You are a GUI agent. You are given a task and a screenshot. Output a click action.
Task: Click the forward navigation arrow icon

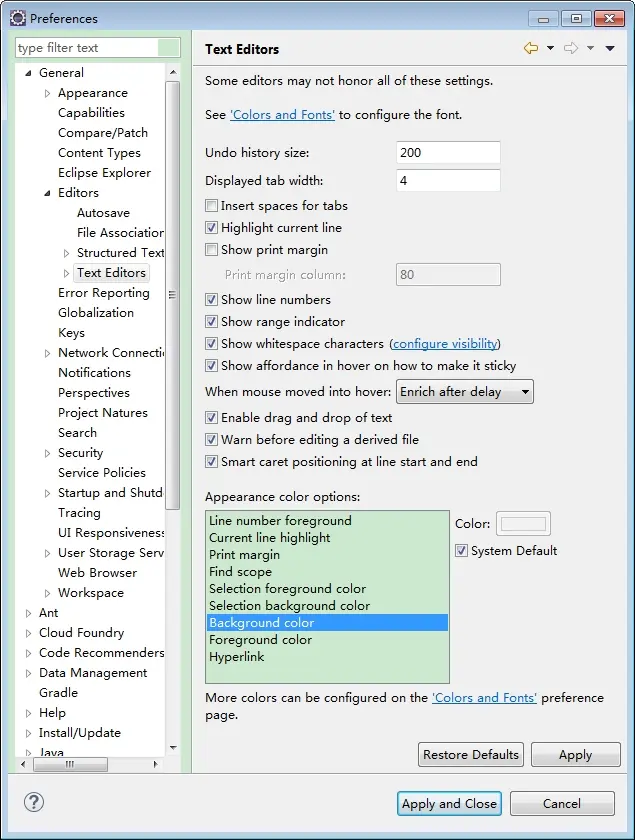click(571, 48)
